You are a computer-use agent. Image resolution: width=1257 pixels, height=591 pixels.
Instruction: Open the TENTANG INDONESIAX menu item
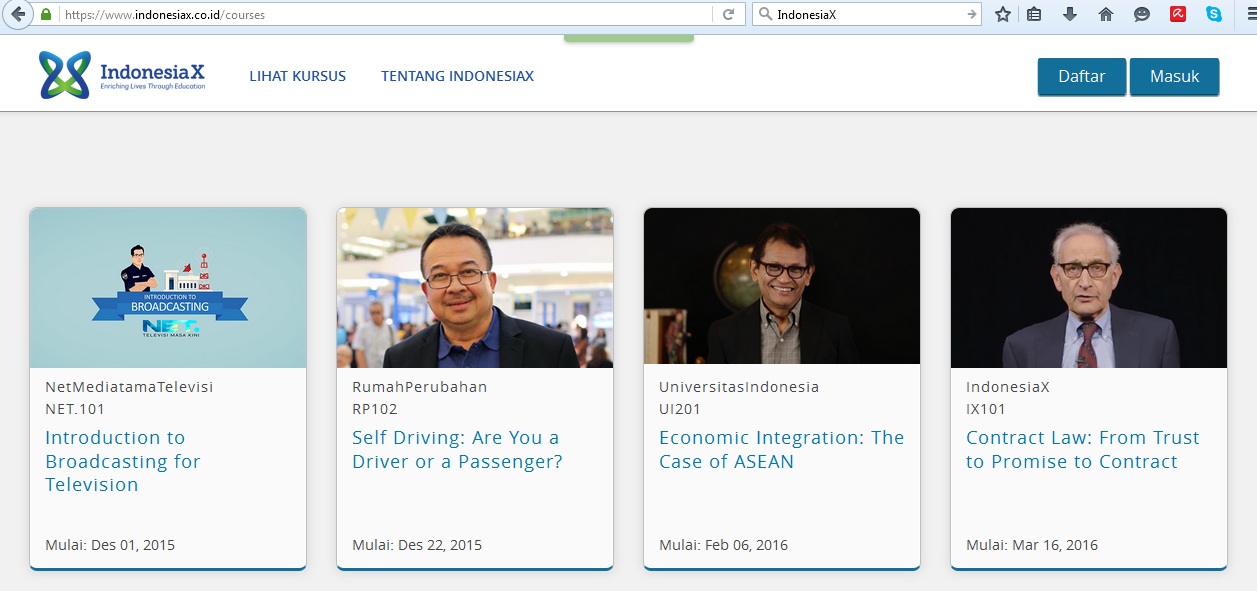pos(457,76)
